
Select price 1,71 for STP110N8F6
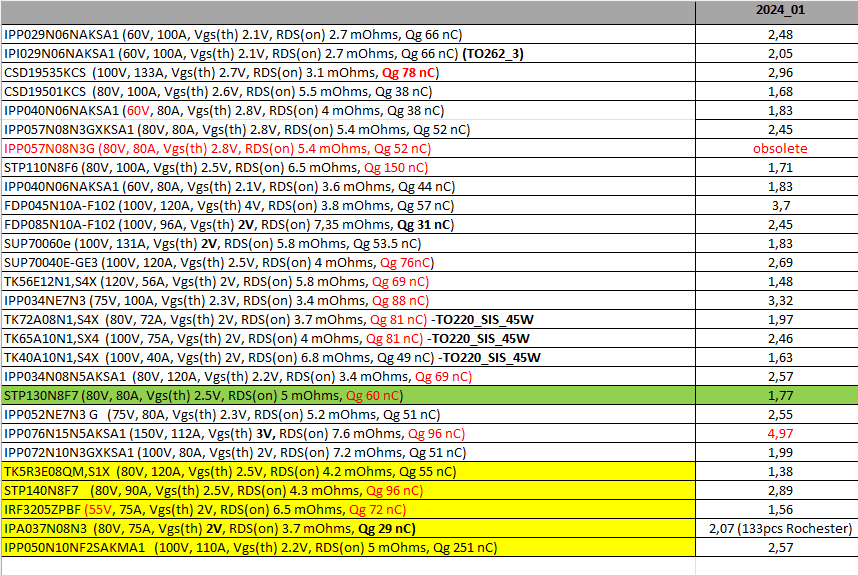pyautogui.click(x=776, y=167)
